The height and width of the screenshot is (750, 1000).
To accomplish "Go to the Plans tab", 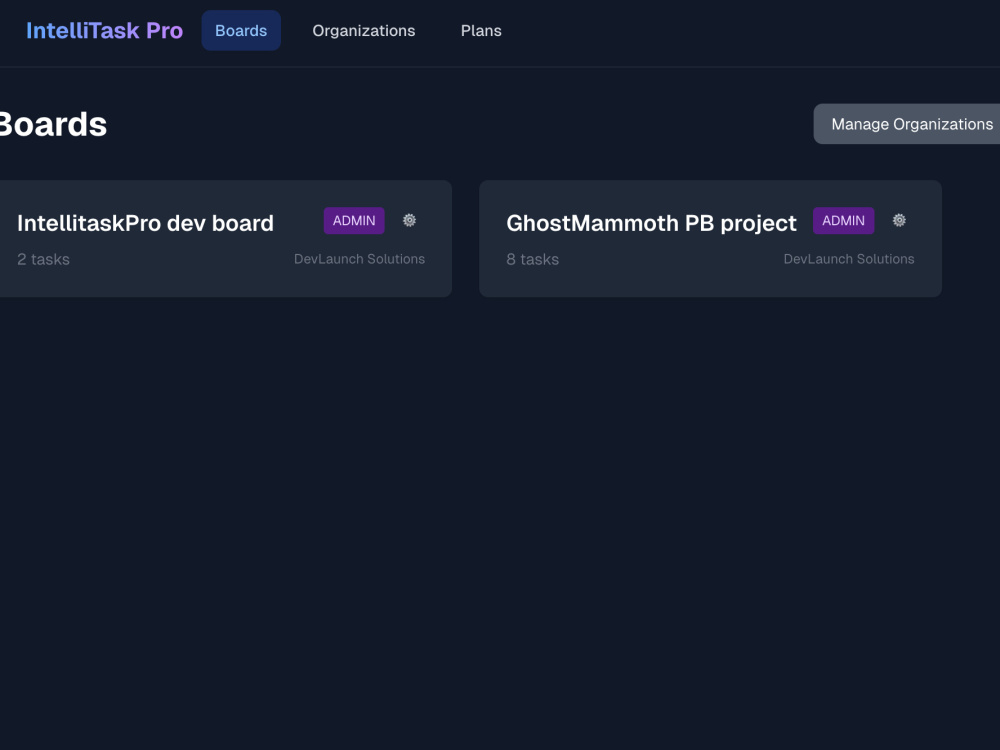I will [481, 31].
